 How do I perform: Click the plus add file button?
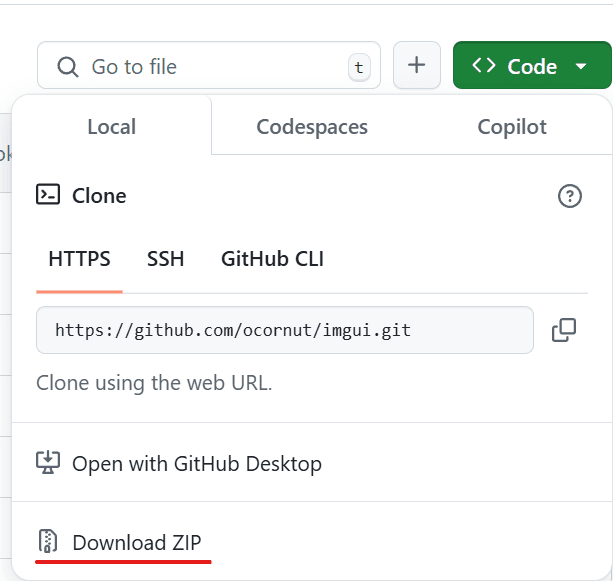pyautogui.click(x=417, y=65)
